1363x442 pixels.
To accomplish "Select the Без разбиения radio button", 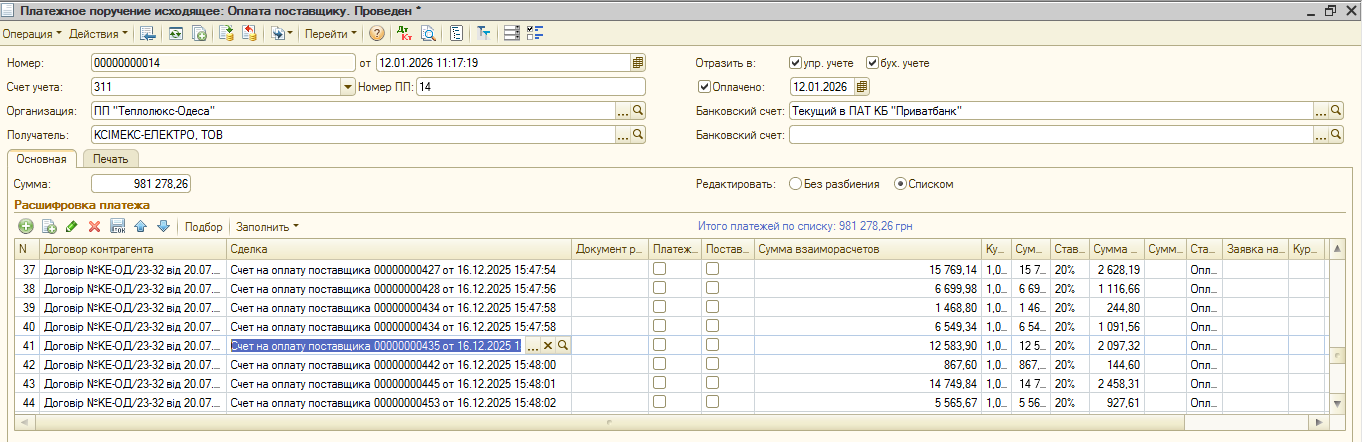I will (796, 184).
